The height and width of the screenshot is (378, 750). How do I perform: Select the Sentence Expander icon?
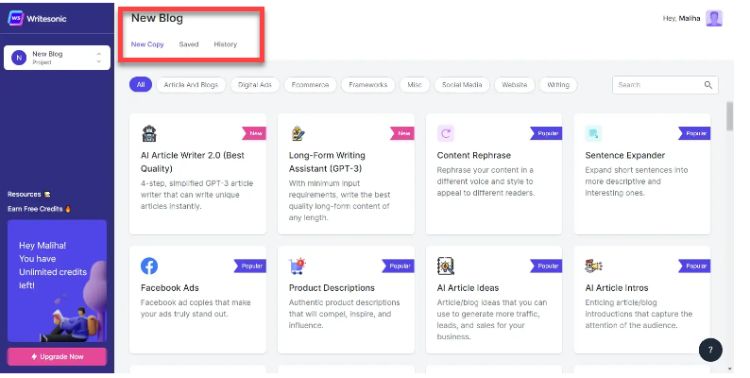click(x=594, y=133)
